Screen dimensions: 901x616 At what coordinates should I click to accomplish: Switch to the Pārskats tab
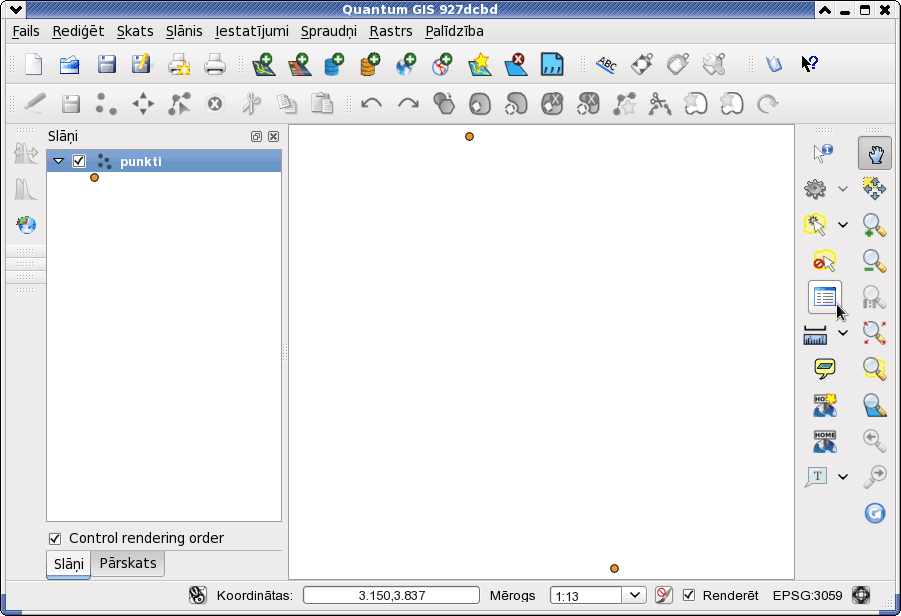pyautogui.click(x=128, y=563)
